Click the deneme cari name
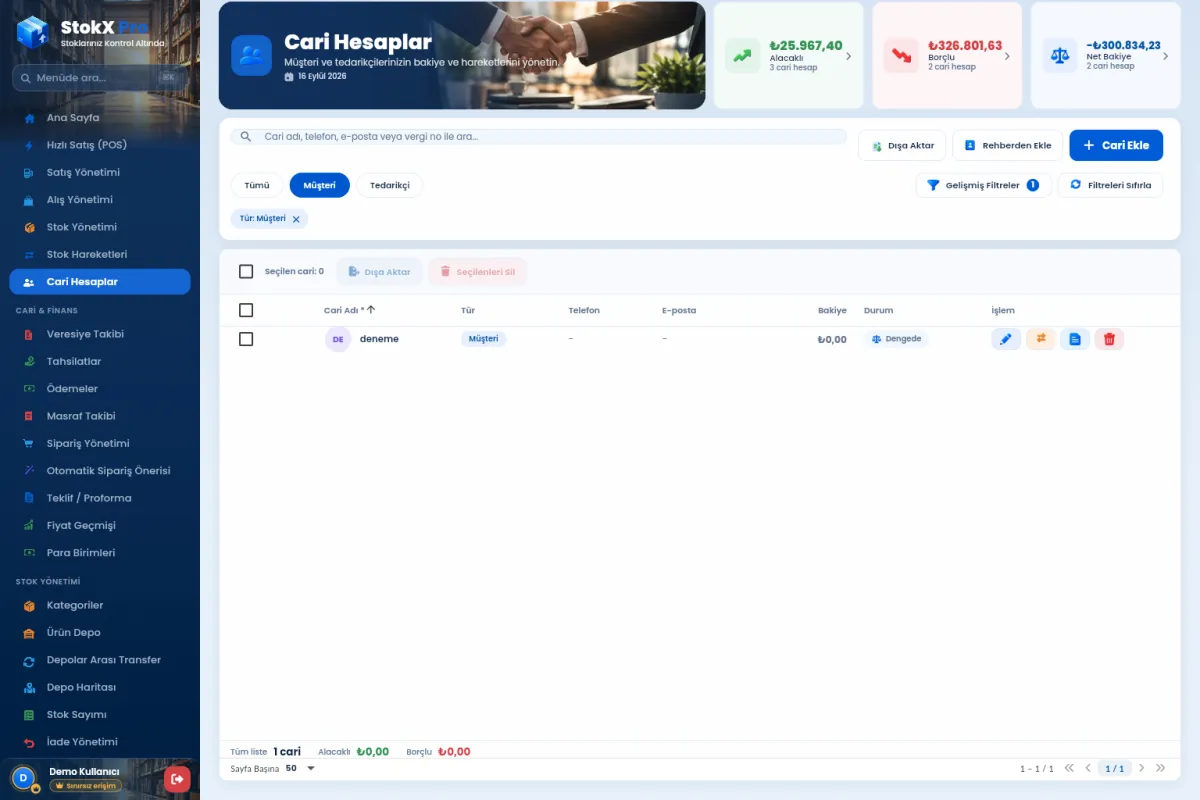The image size is (1200, 800). (x=379, y=339)
